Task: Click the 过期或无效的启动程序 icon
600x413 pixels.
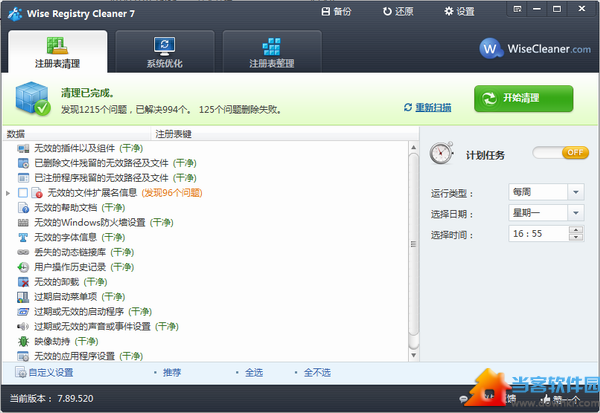Action: coord(23,312)
